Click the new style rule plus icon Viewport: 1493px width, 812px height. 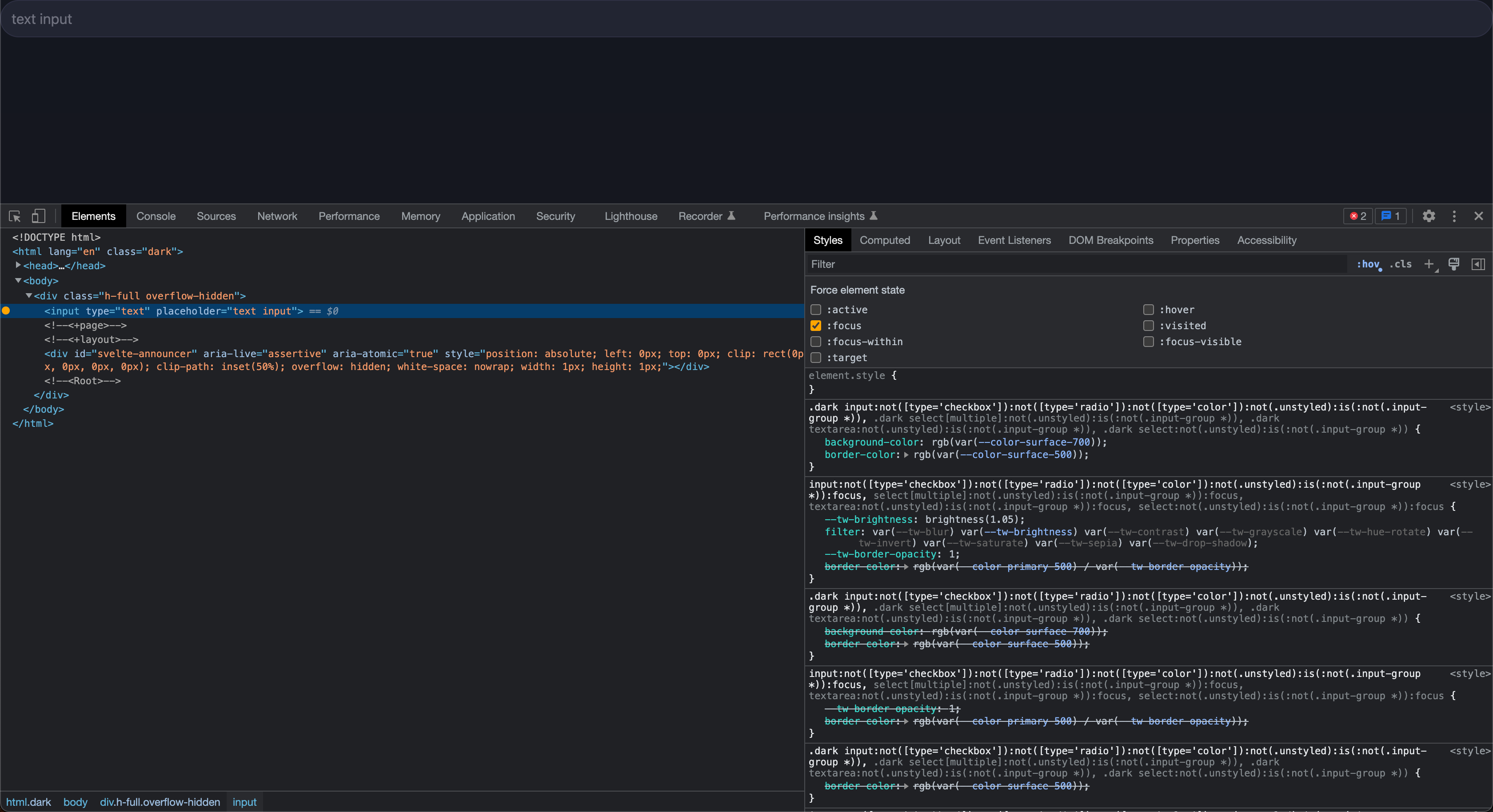coord(1429,264)
